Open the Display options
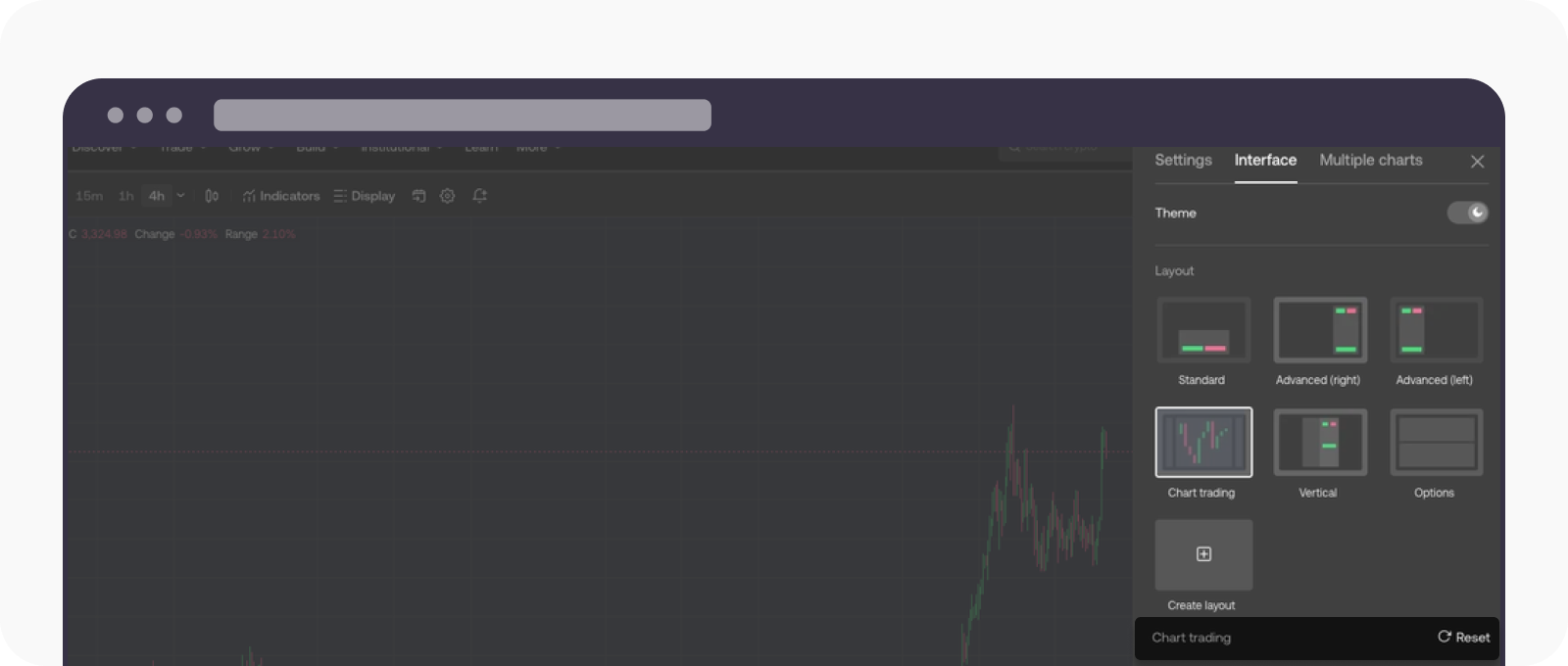This screenshot has height=666, width=1568. click(364, 196)
